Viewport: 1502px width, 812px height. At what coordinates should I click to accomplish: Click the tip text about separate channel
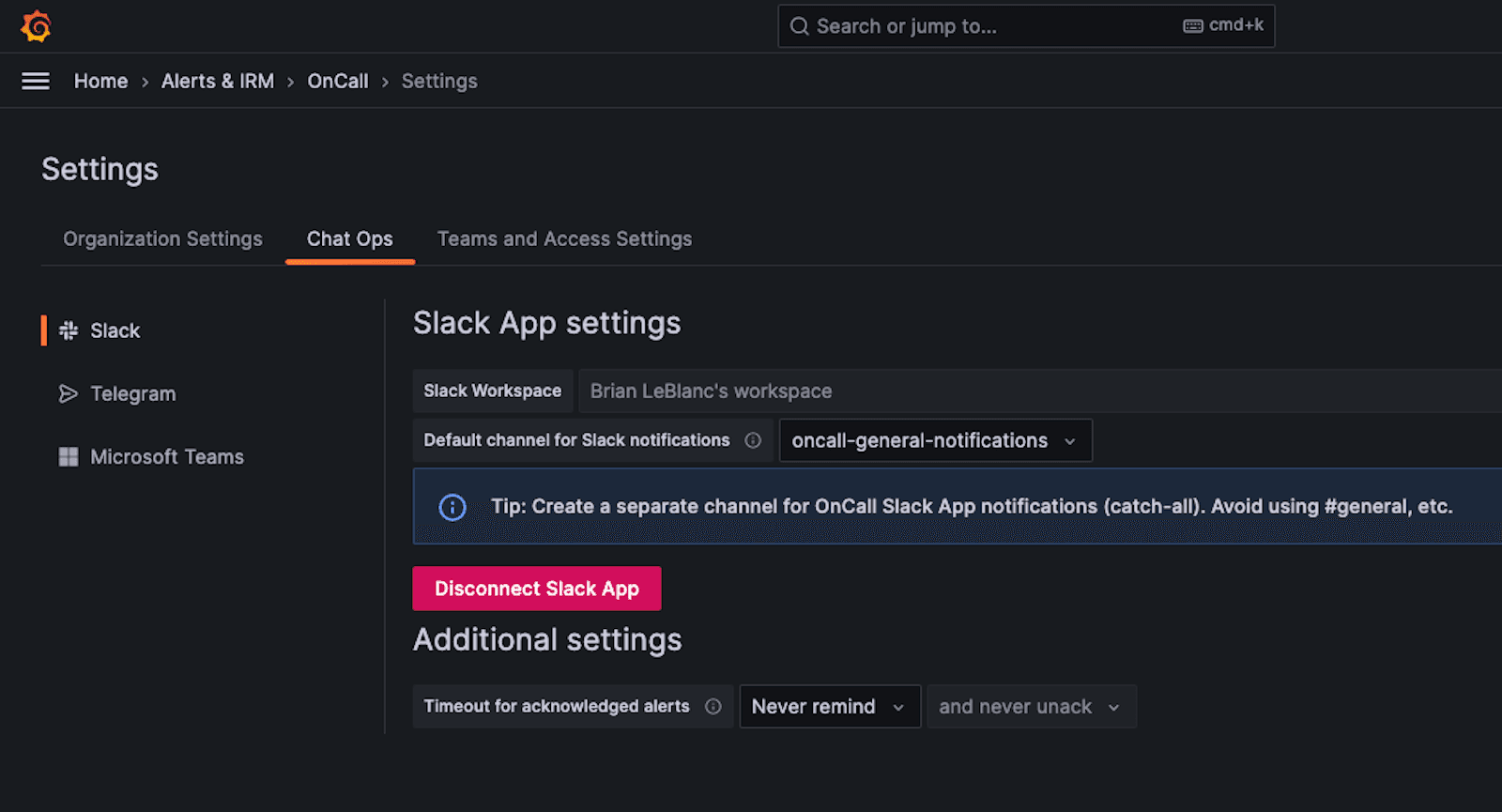pyautogui.click(x=972, y=507)
